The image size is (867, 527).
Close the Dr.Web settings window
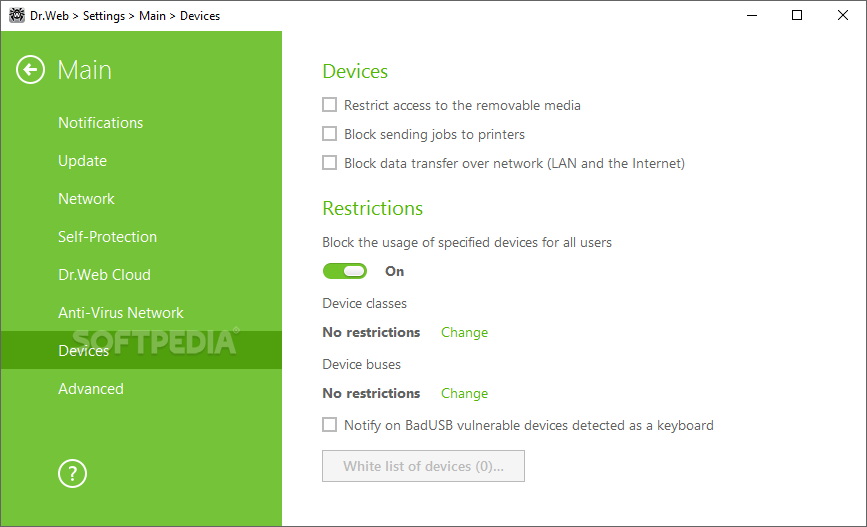(843, 15)
